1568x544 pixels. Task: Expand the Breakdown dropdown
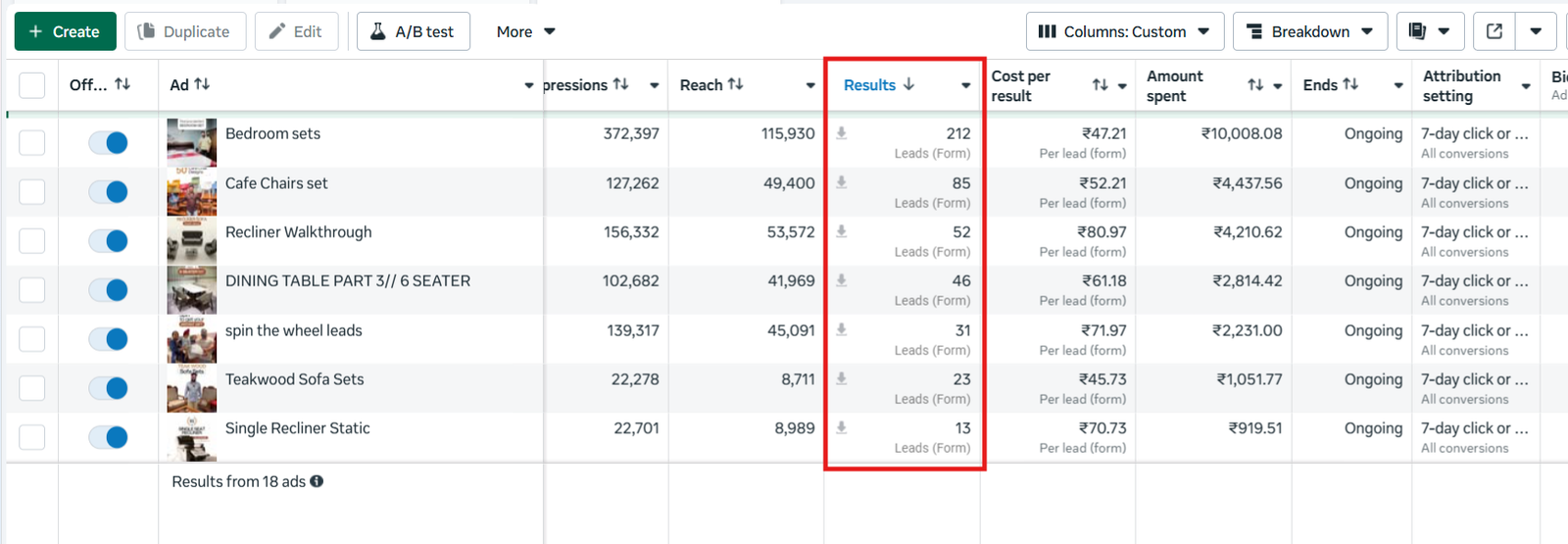click(1309, 31)
